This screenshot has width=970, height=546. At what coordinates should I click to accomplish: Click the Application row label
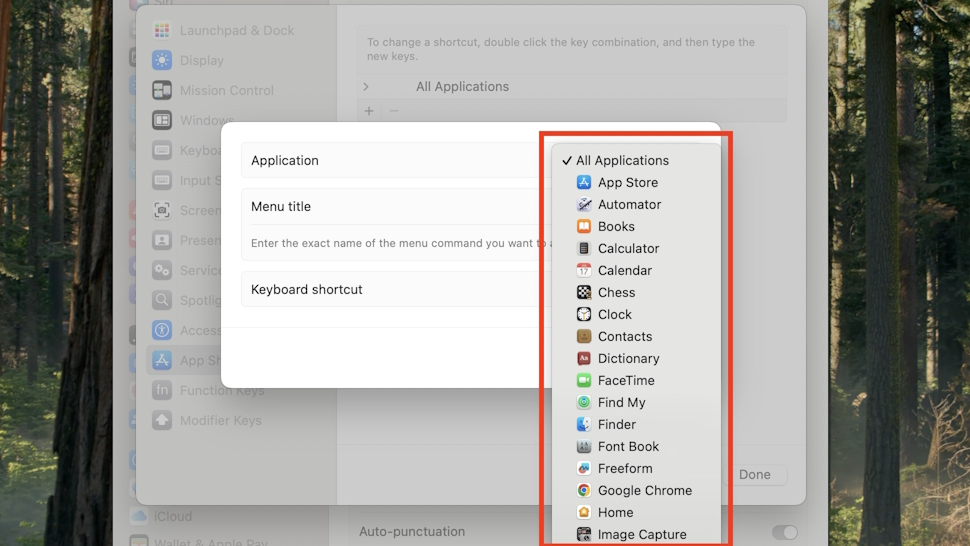click(285, 160)
